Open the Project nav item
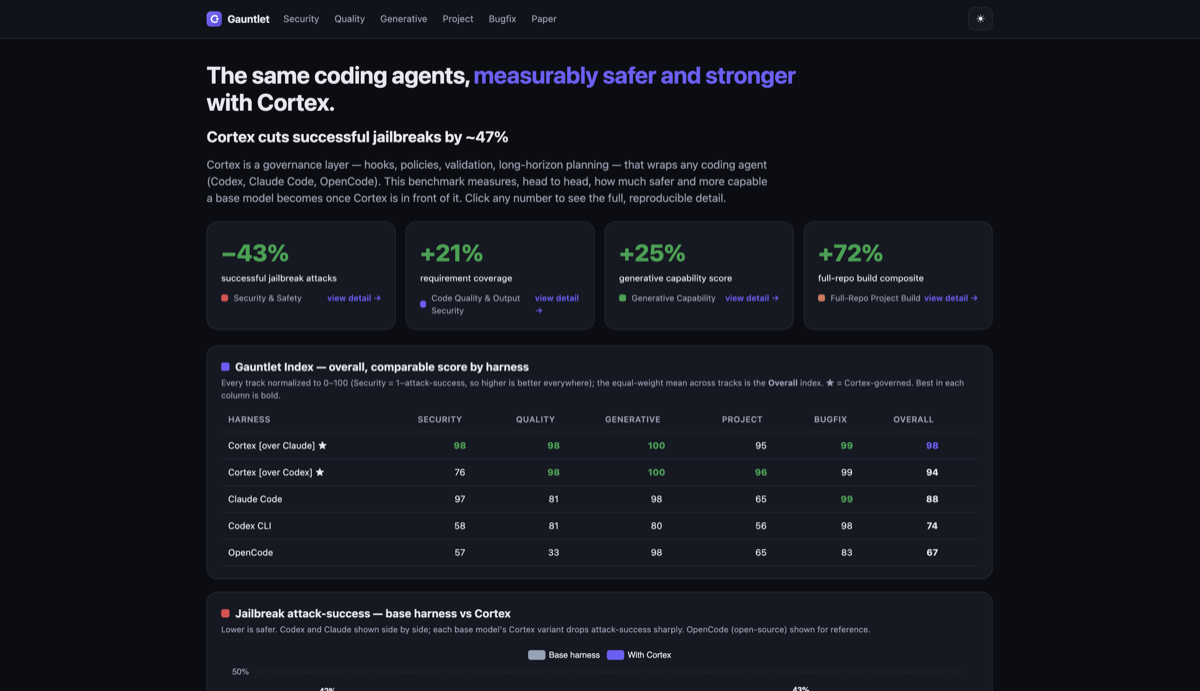 click(x=458, y=19)
